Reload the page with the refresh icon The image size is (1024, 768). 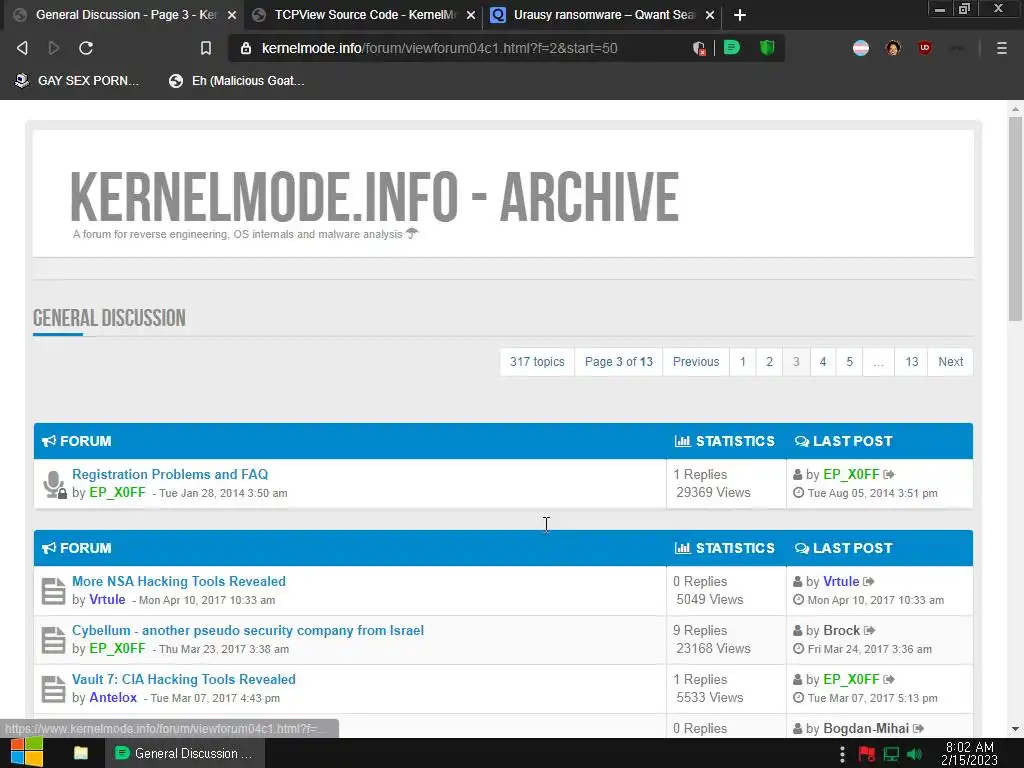[86, 48]
